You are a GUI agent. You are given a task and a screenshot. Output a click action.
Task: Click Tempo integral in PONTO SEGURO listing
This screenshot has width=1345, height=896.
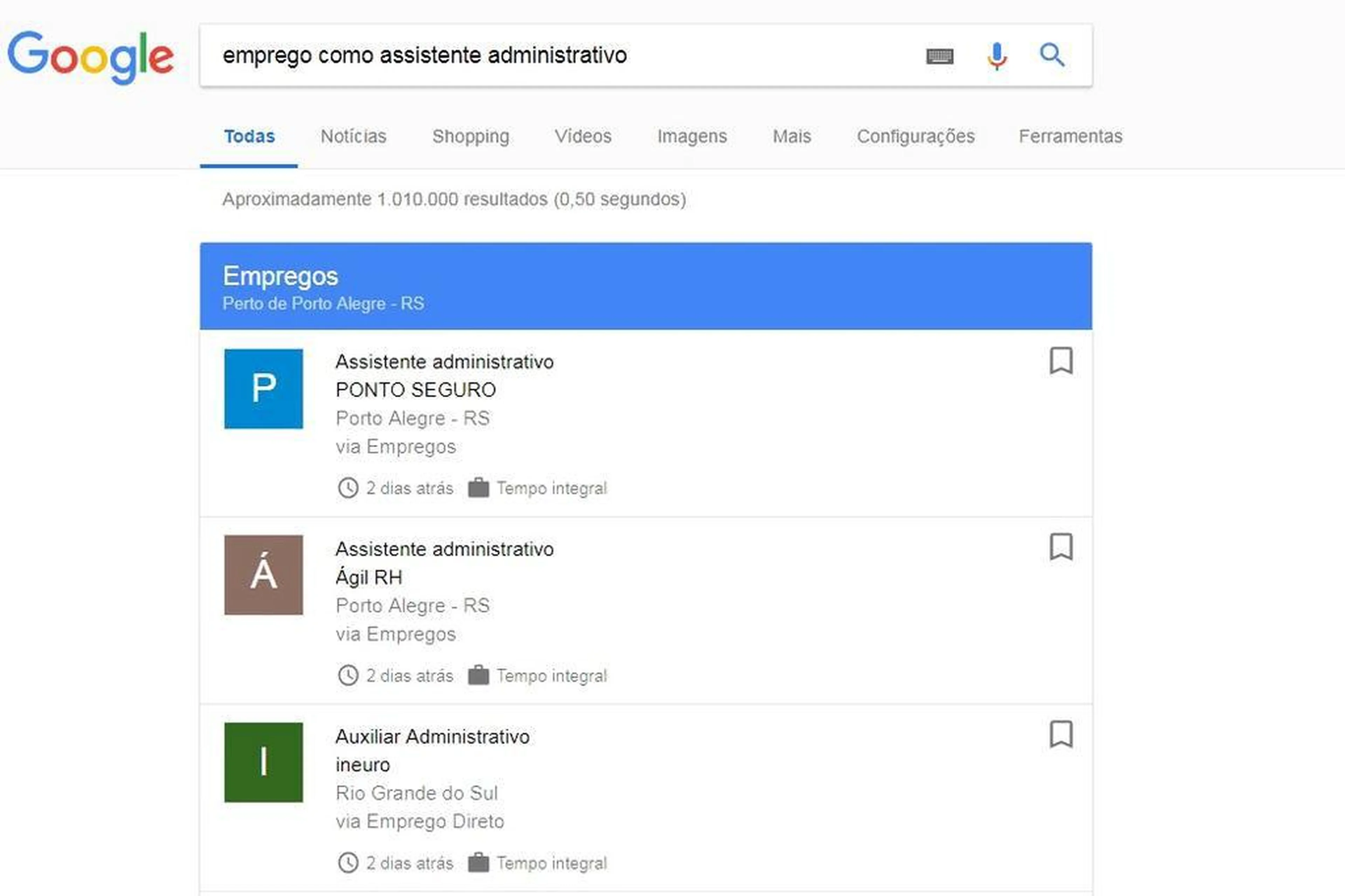[x=552, y=488]
